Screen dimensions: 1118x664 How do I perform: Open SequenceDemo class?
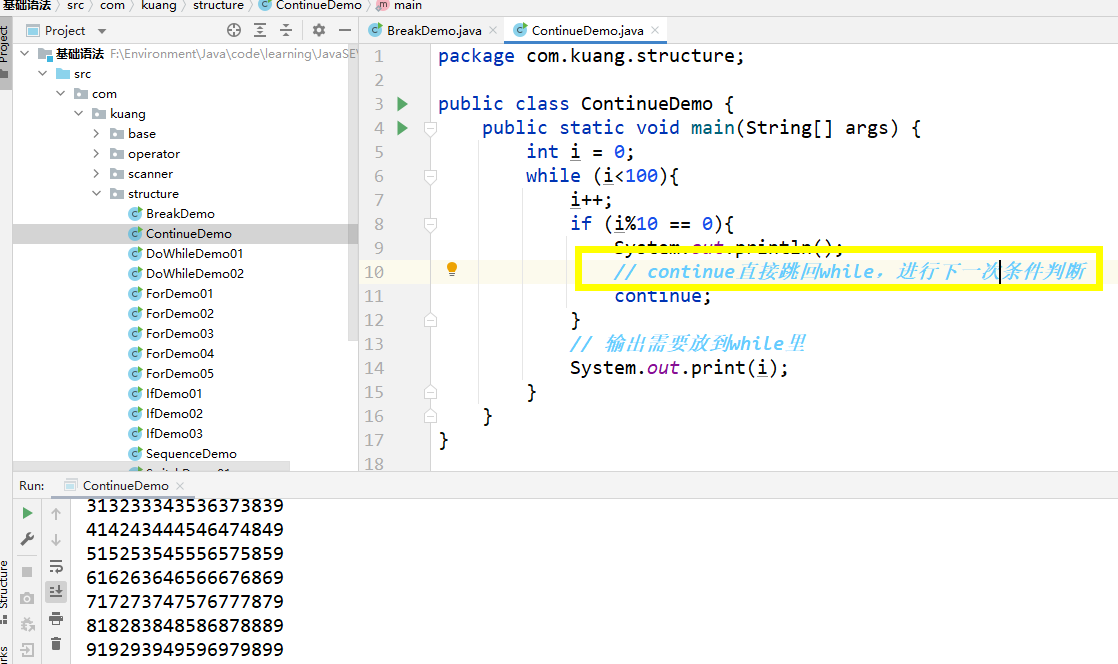click(x=190, y=453)
